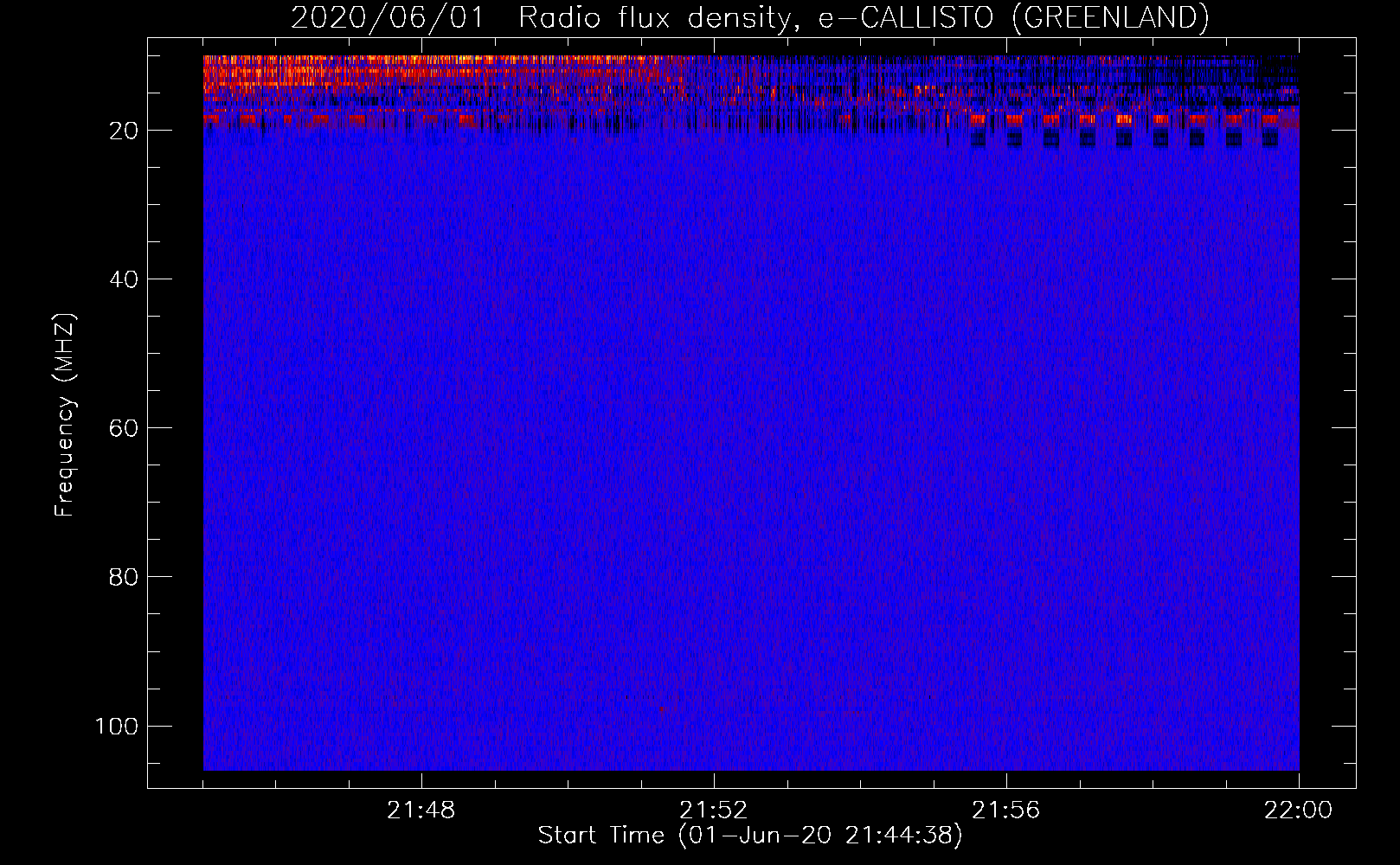Click the 80 MHz frequency tick label
Screen dimensions: 1400x865
[124, 577]
